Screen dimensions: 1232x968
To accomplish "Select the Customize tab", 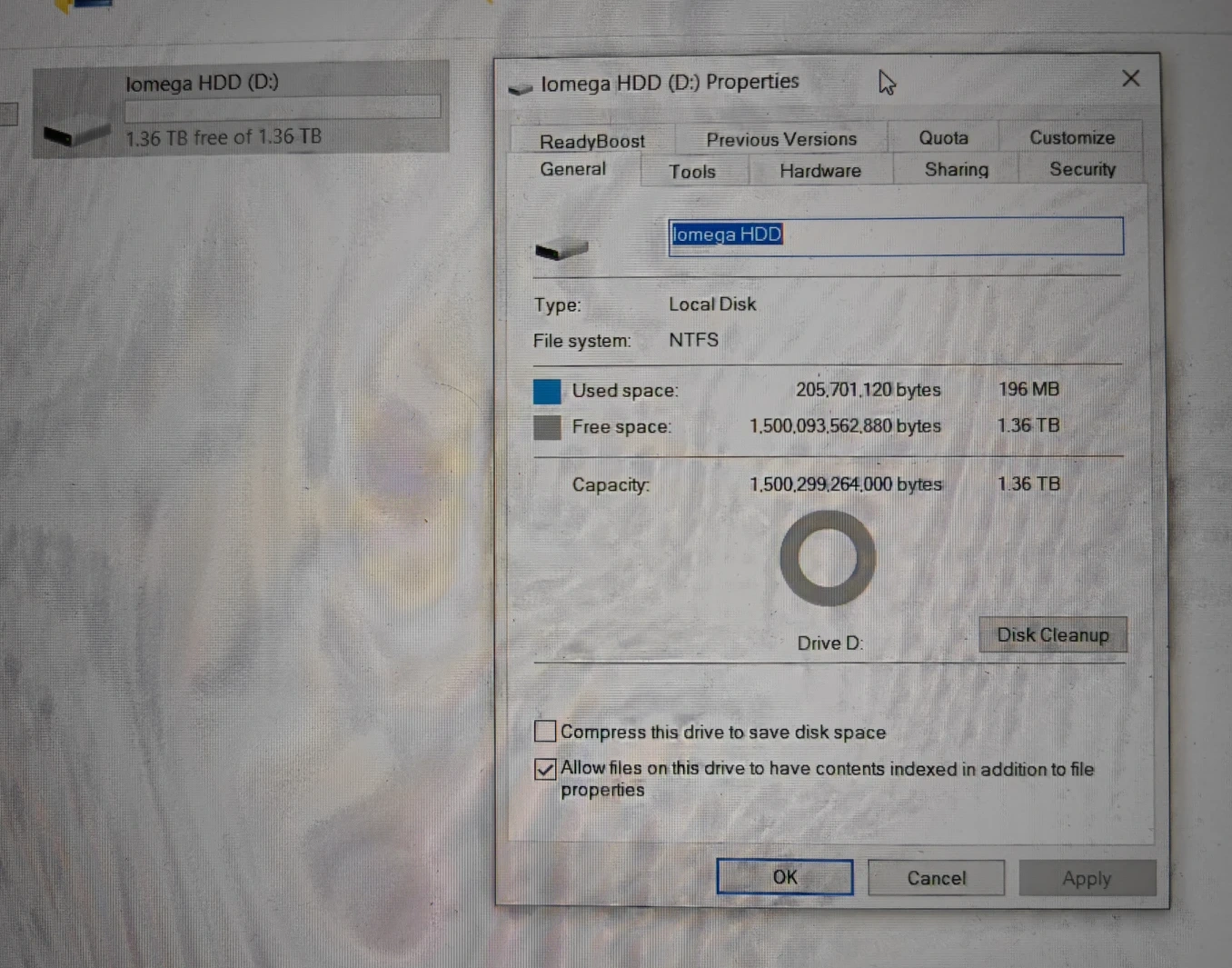I will pyautogui.click(x=1071, y=137).
